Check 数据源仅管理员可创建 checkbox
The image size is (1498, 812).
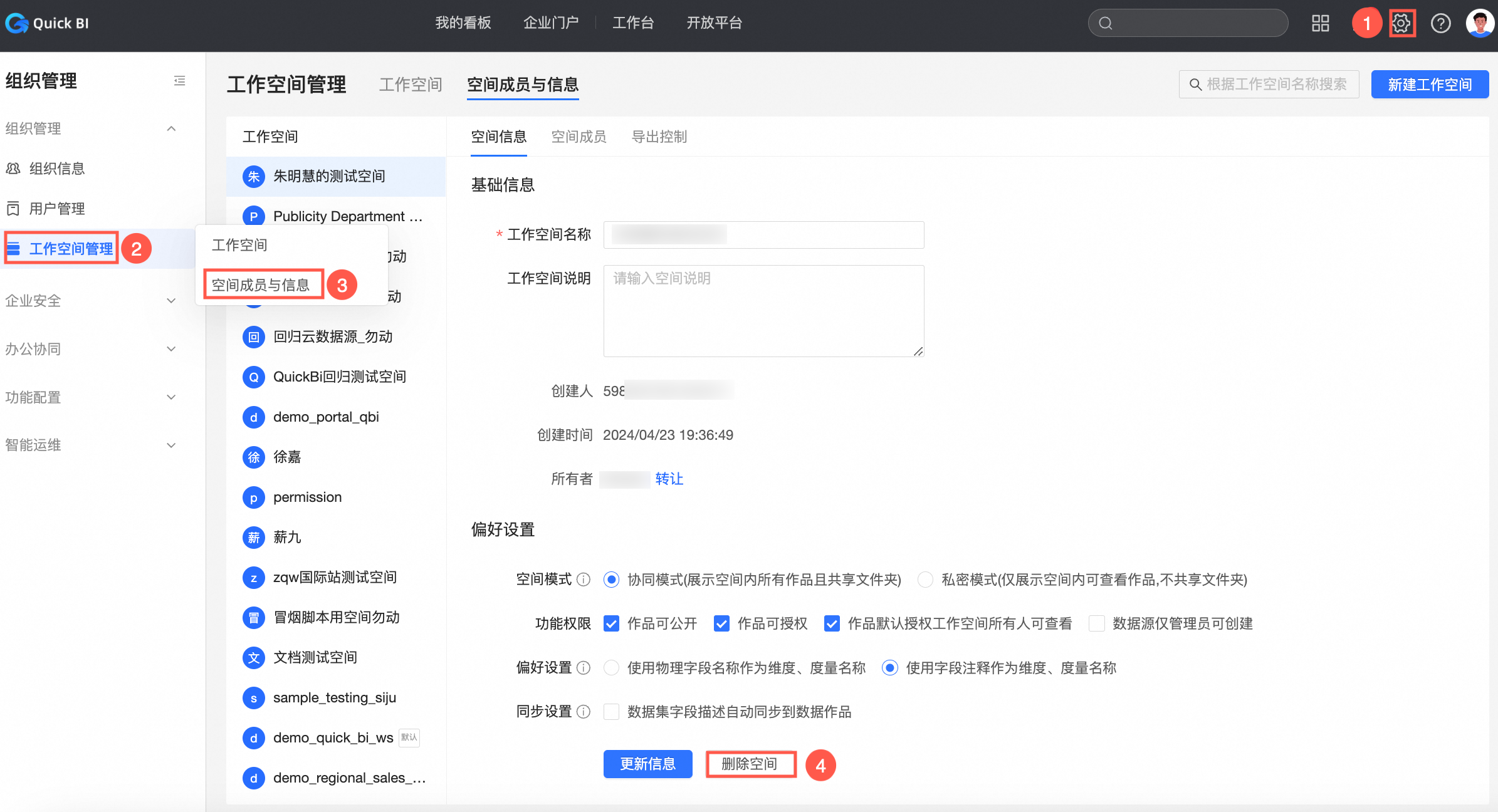tap(1097, 623)
